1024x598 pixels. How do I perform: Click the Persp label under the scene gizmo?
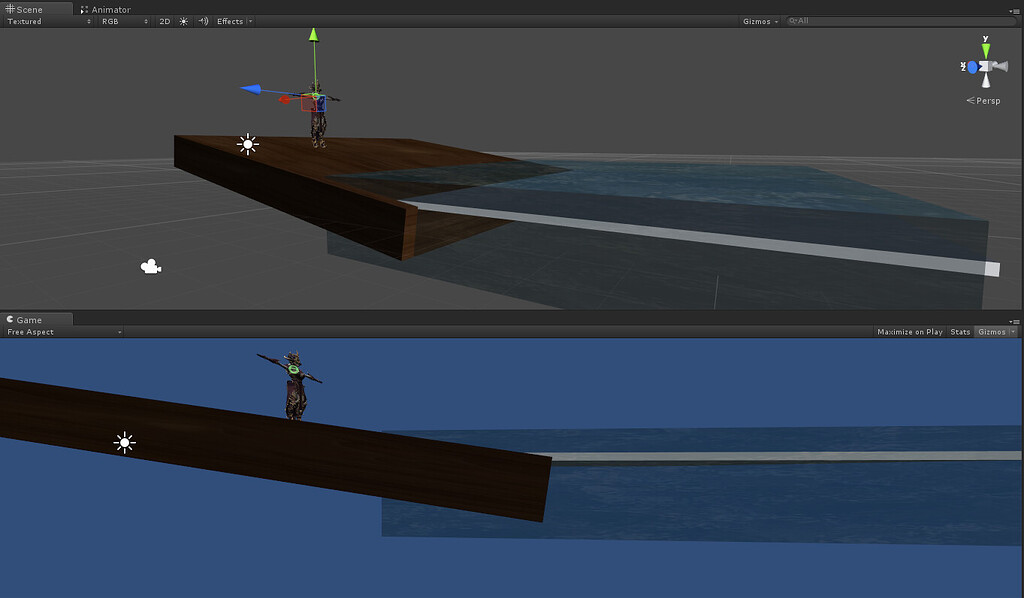pyautogui.click(x=984, y=100)
